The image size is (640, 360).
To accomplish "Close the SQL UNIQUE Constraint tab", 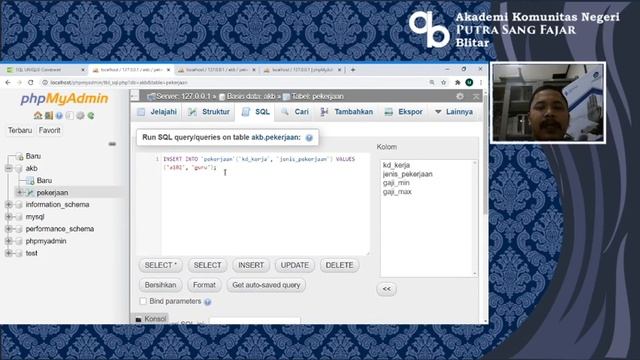I will (83, 70).
